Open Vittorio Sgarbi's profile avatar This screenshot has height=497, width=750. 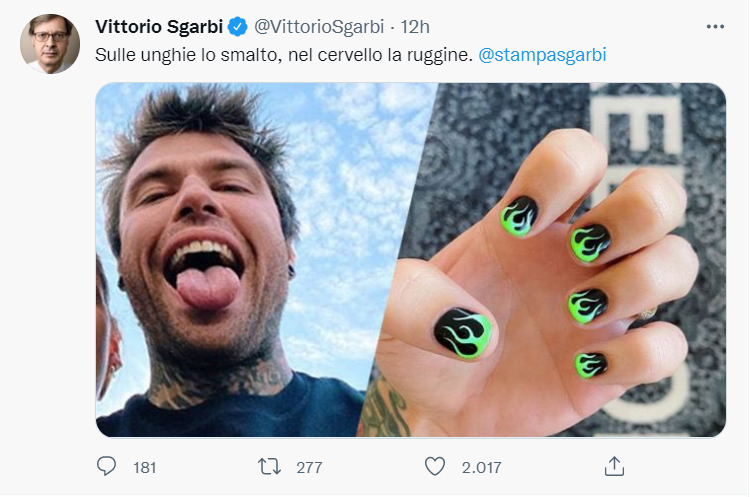point(49,44)
